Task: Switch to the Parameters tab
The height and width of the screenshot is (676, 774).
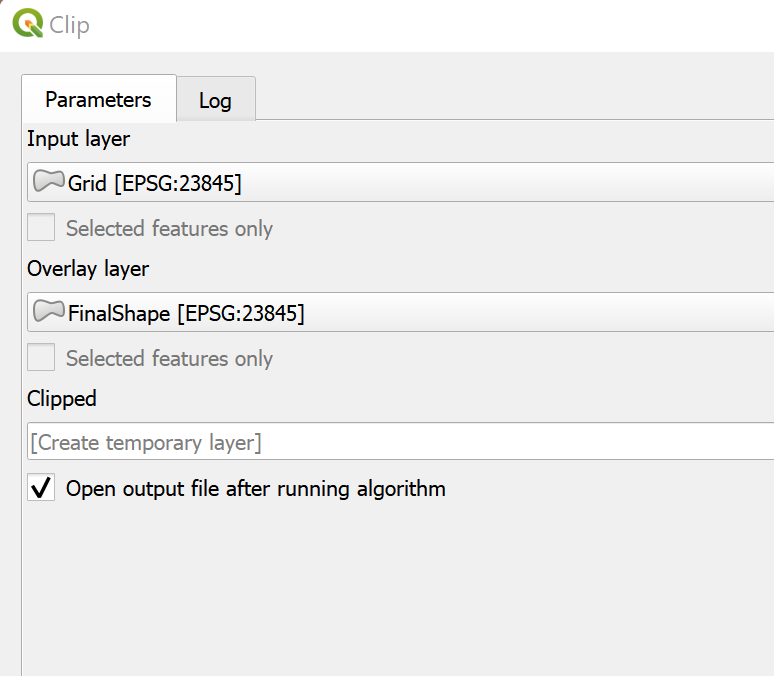Action: click(98, 100)
